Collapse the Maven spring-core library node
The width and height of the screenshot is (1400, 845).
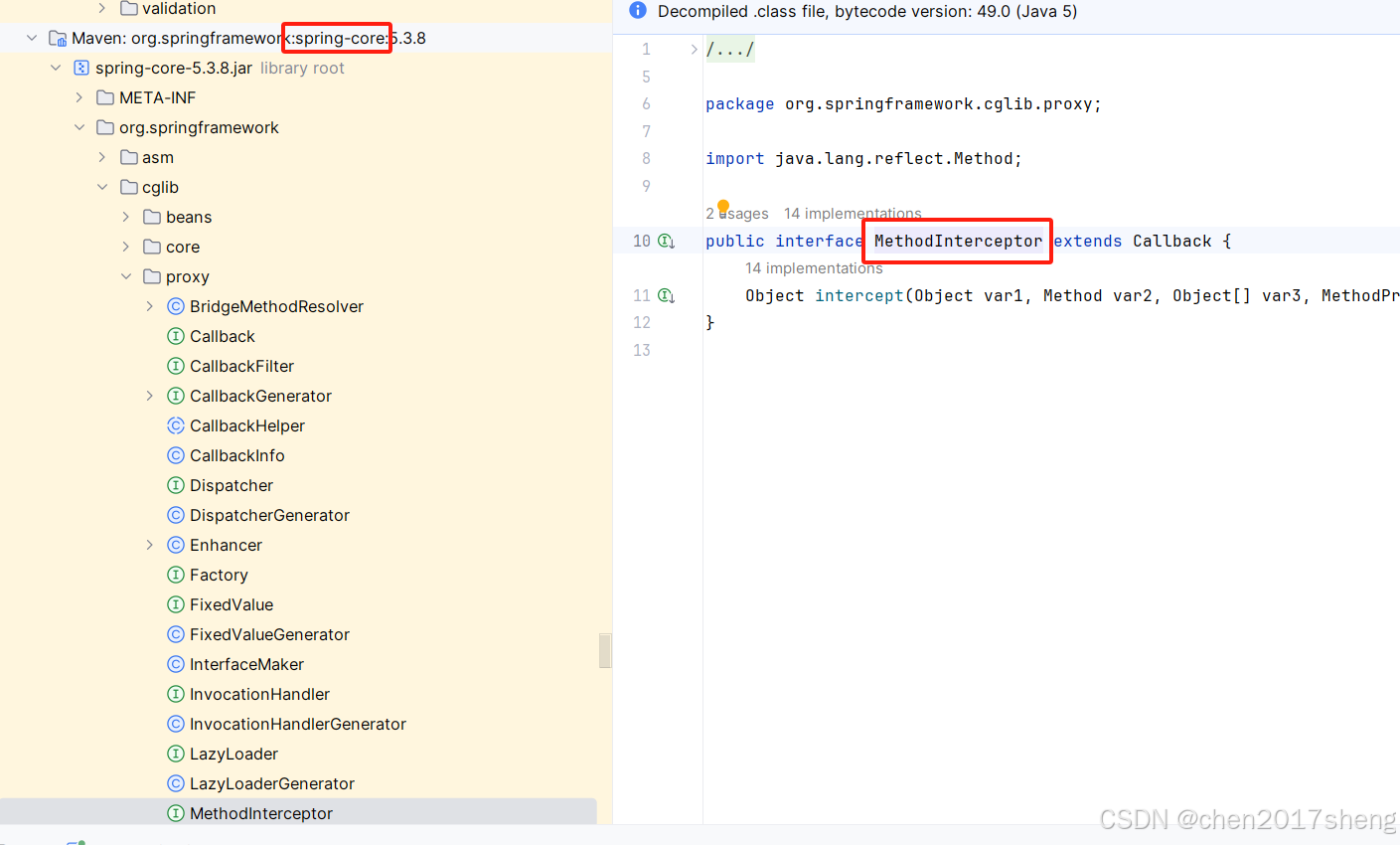click(x=32, y=38)
